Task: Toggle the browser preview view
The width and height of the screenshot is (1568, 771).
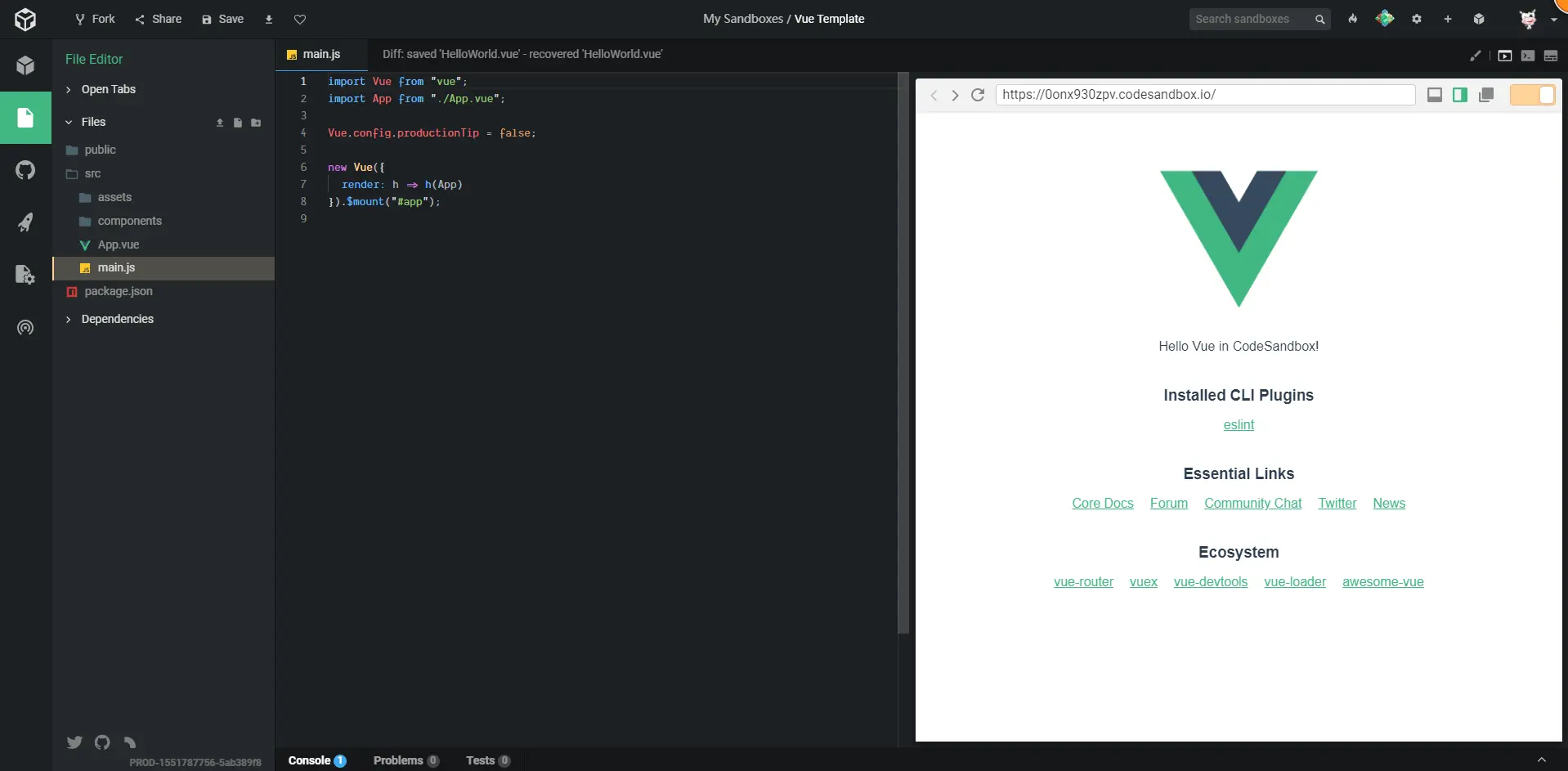Action: 1505,56
